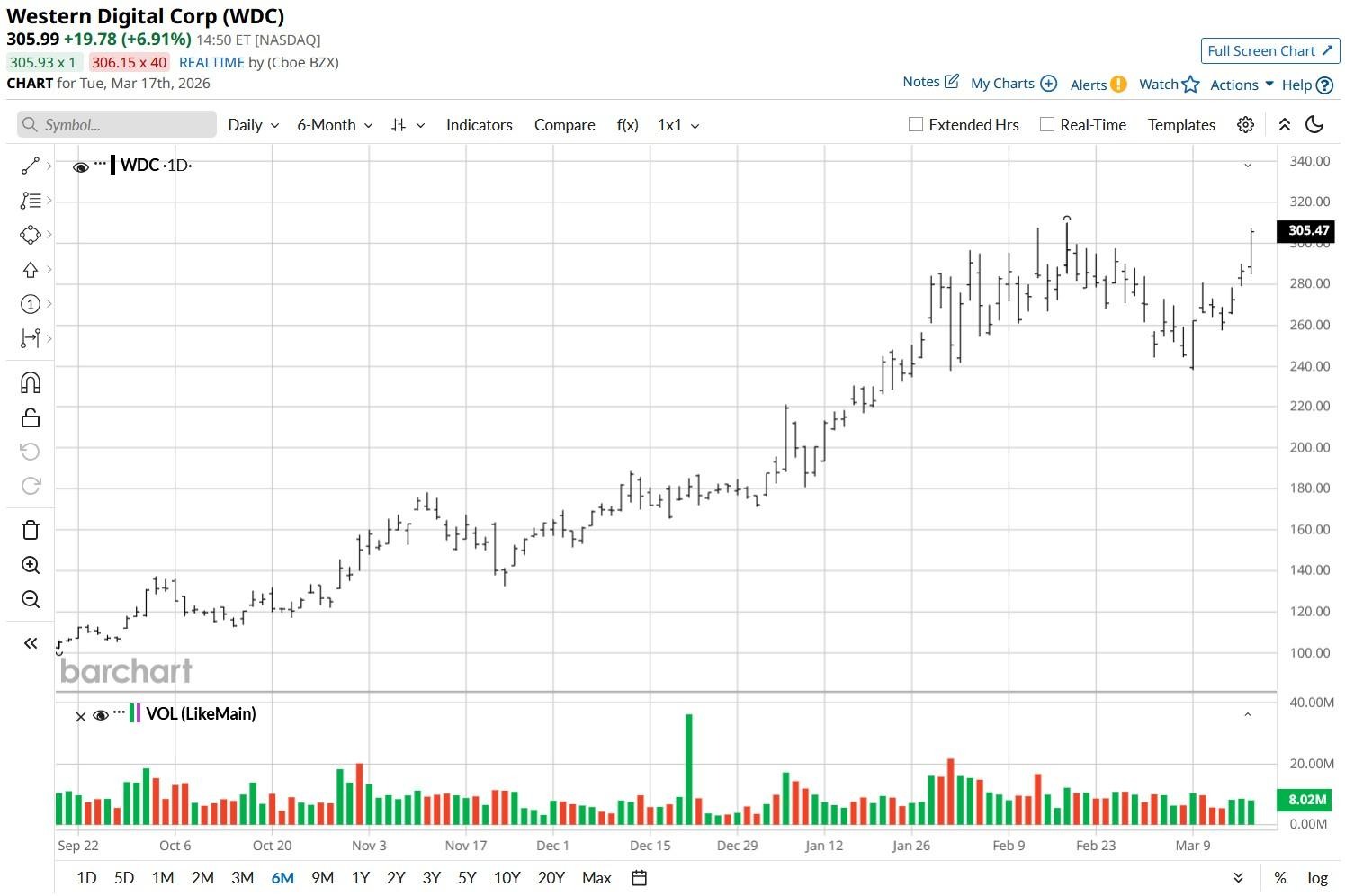Screen dimensions: 1345x896
Task: Select the 9M range
Action: [x=322, y=878]
